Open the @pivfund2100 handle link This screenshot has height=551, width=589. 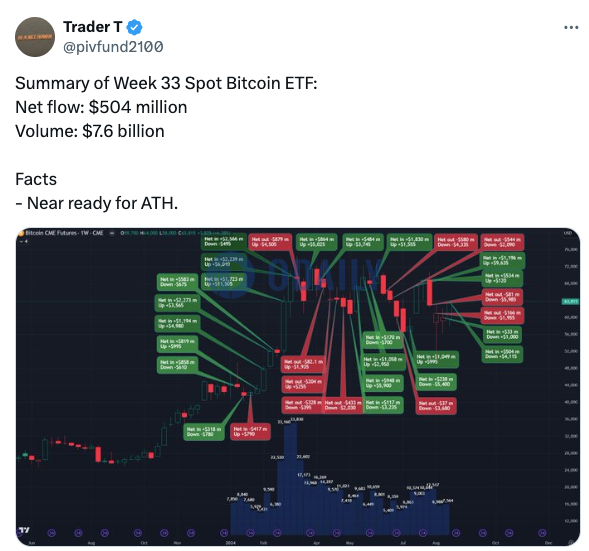(113, 47)
